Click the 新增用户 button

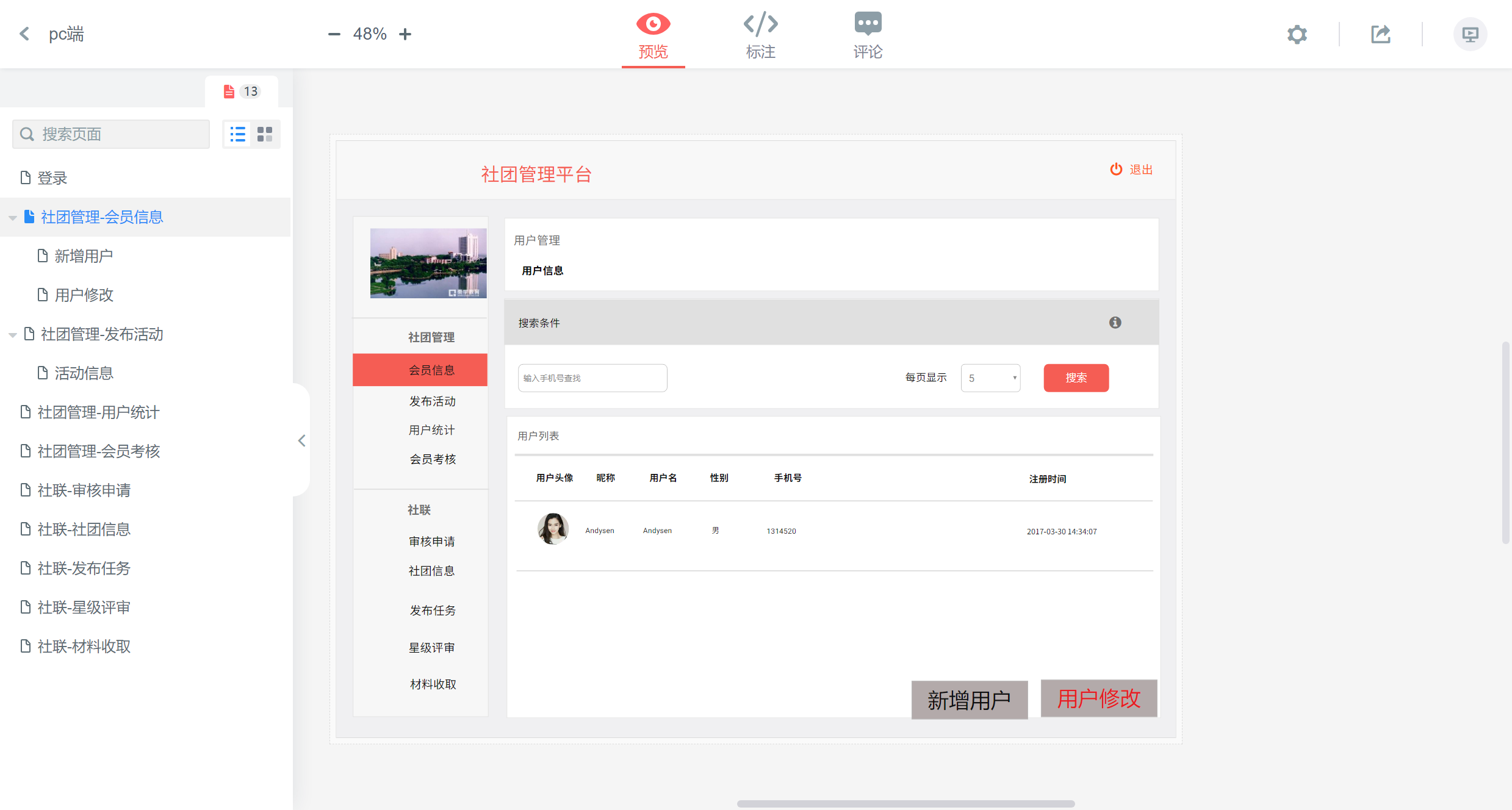tap(969, 700)
